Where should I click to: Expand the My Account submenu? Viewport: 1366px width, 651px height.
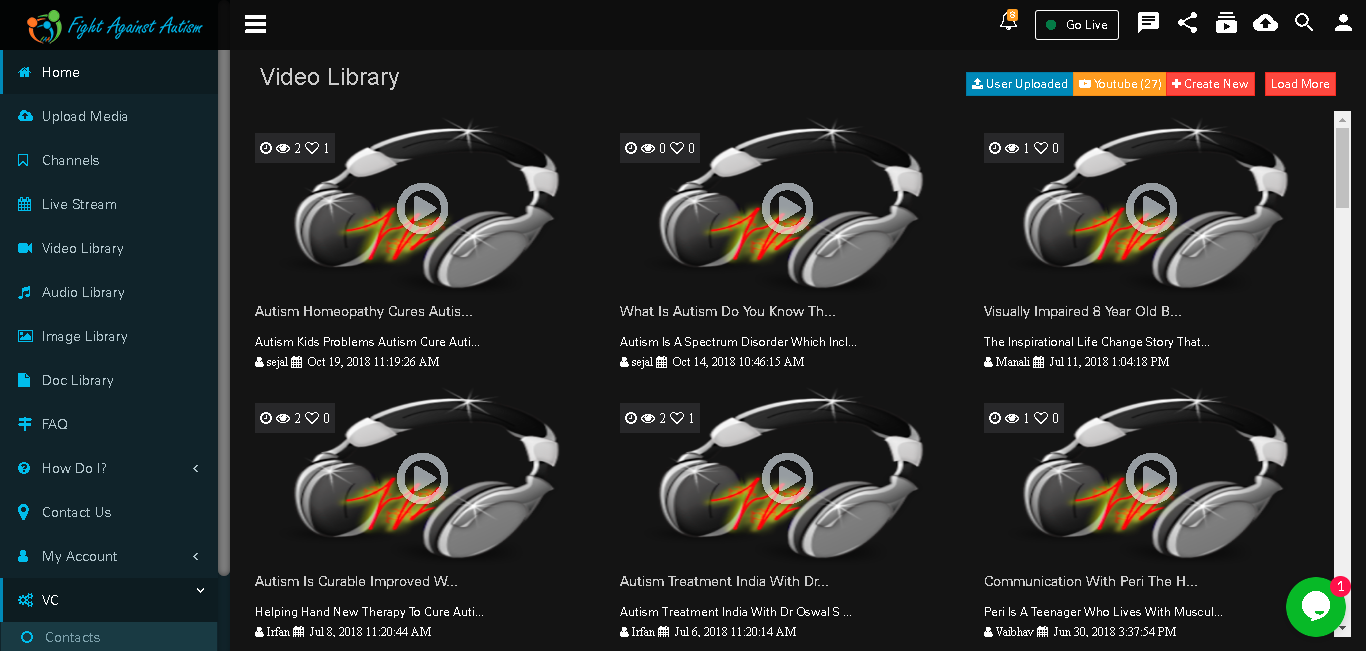(109, 556)
